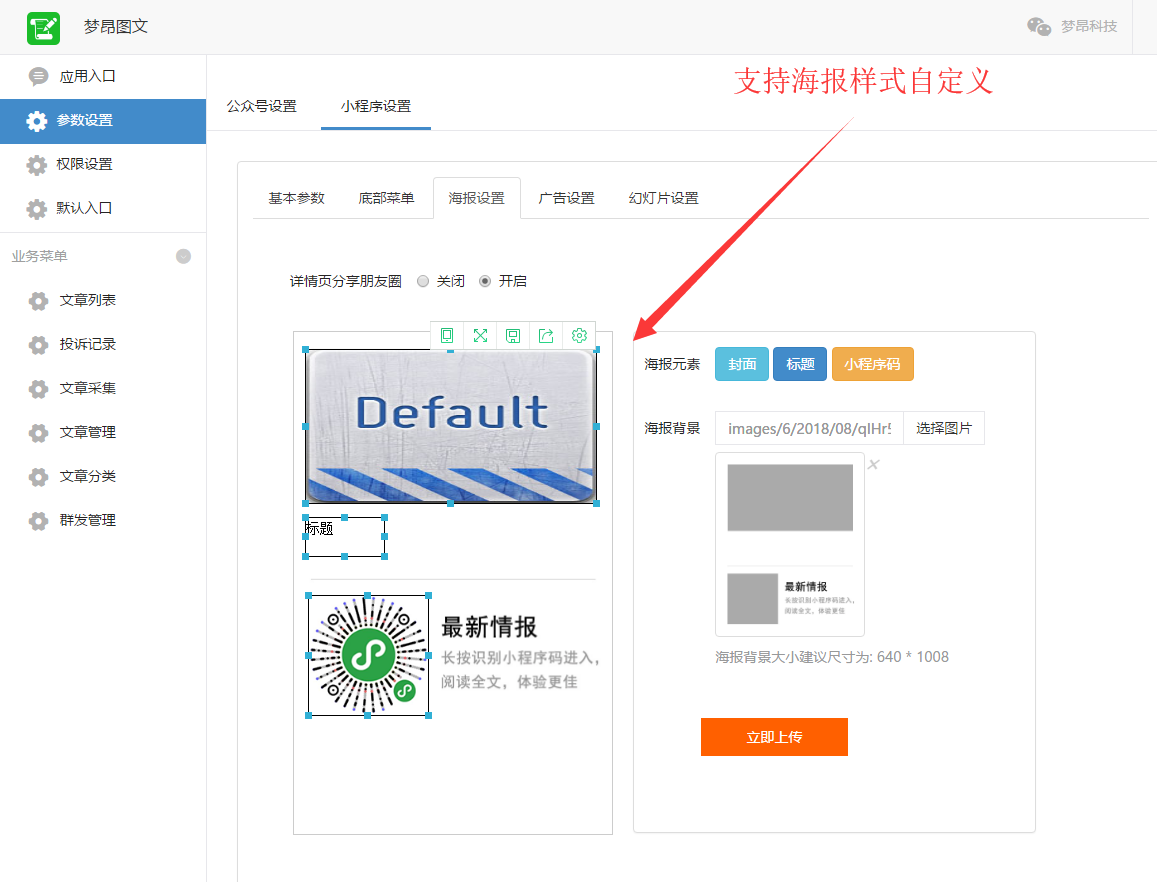
Task: Click the tablet preview icon in poster toolbar
Action: coord(446,336)
